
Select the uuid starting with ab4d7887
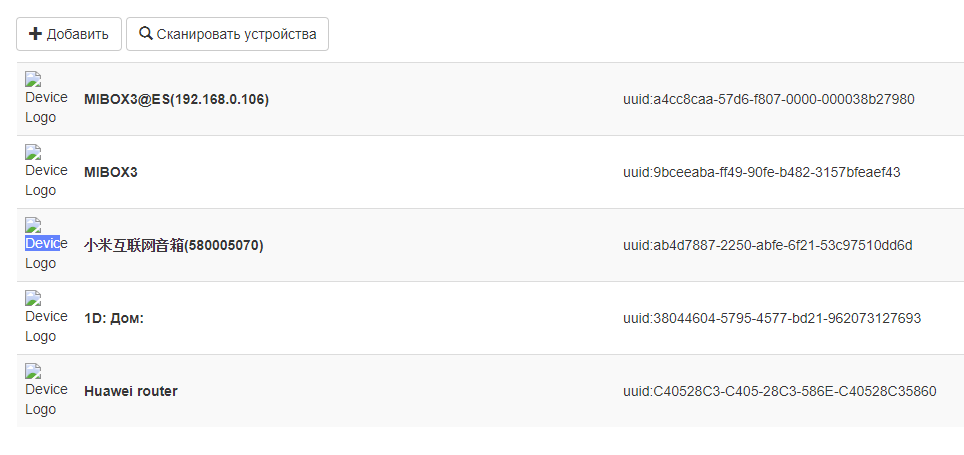[x=767, y=245]
